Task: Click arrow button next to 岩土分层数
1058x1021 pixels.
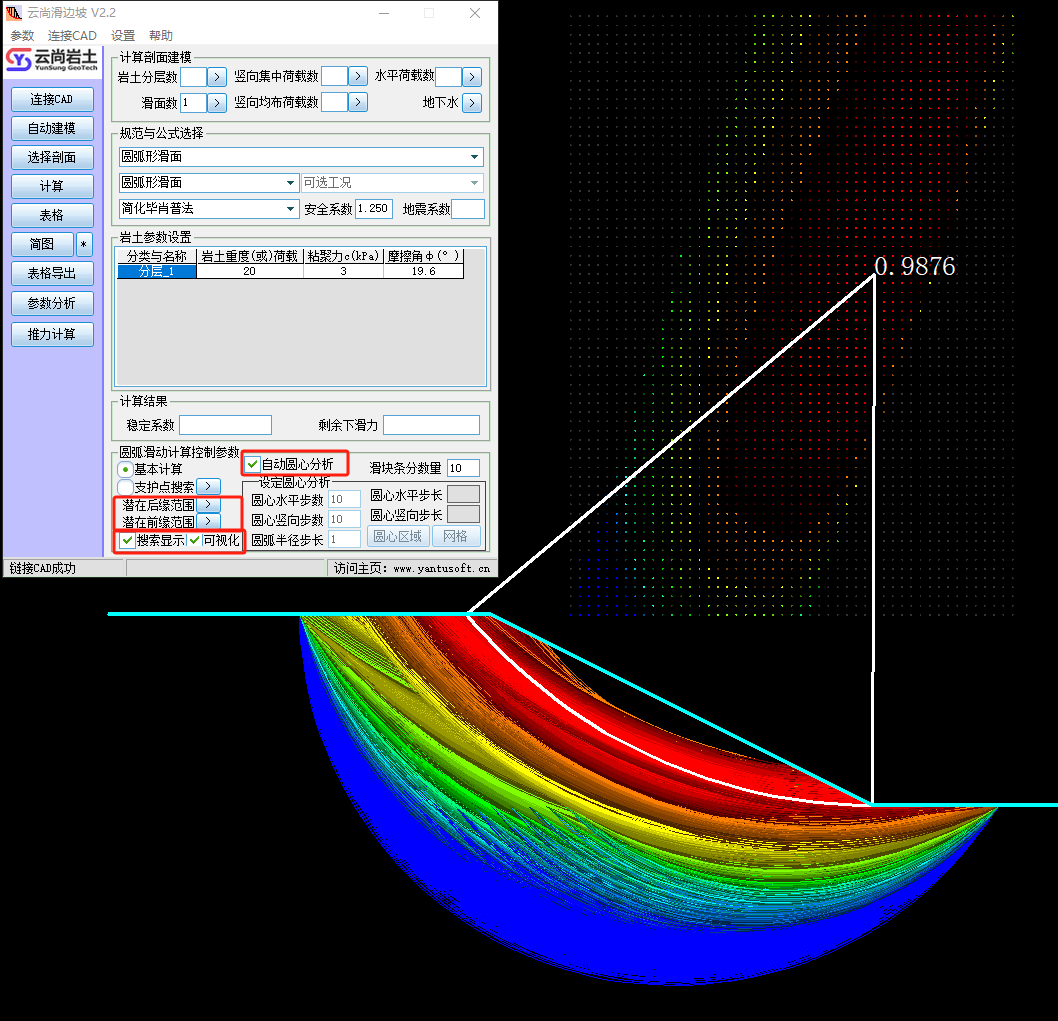Action: tap(217, 77)
